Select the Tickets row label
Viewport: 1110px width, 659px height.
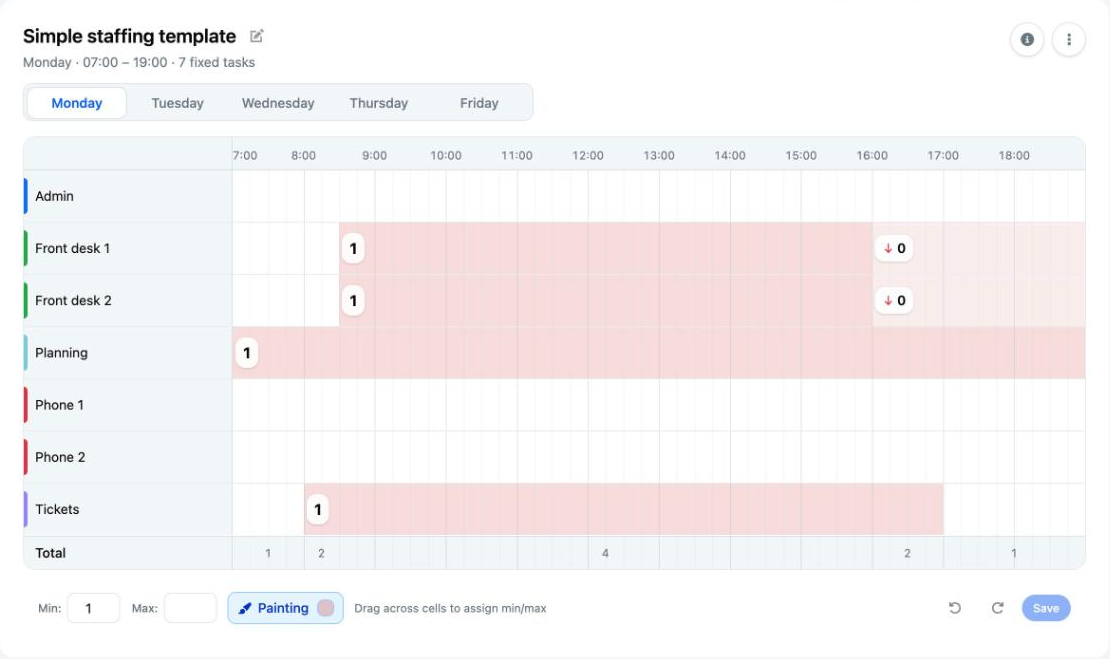57,510
